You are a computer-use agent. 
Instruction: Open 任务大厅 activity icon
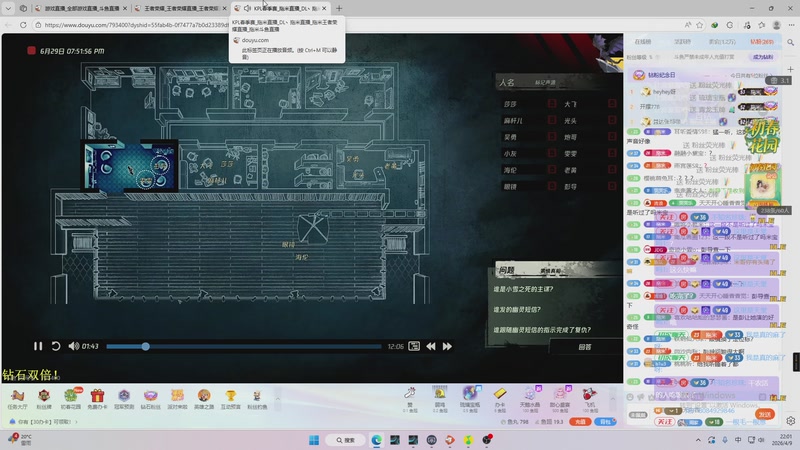(x=17, y=399)
